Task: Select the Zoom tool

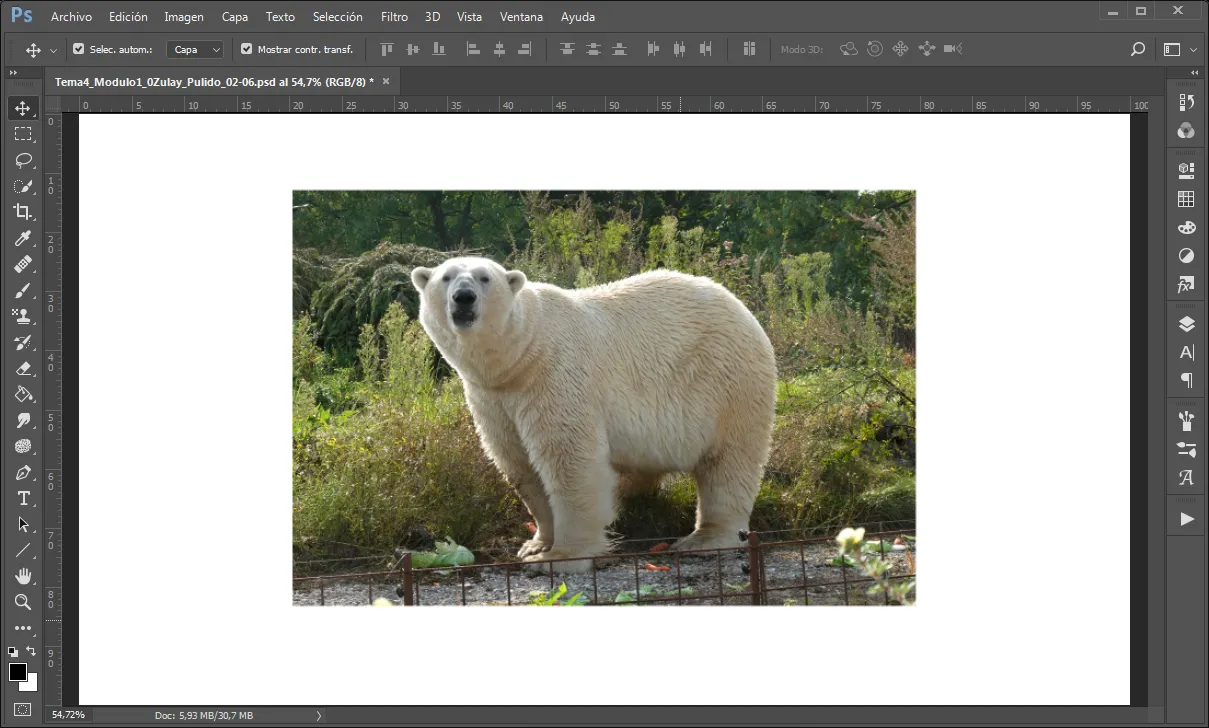Action: pos(23,602)
